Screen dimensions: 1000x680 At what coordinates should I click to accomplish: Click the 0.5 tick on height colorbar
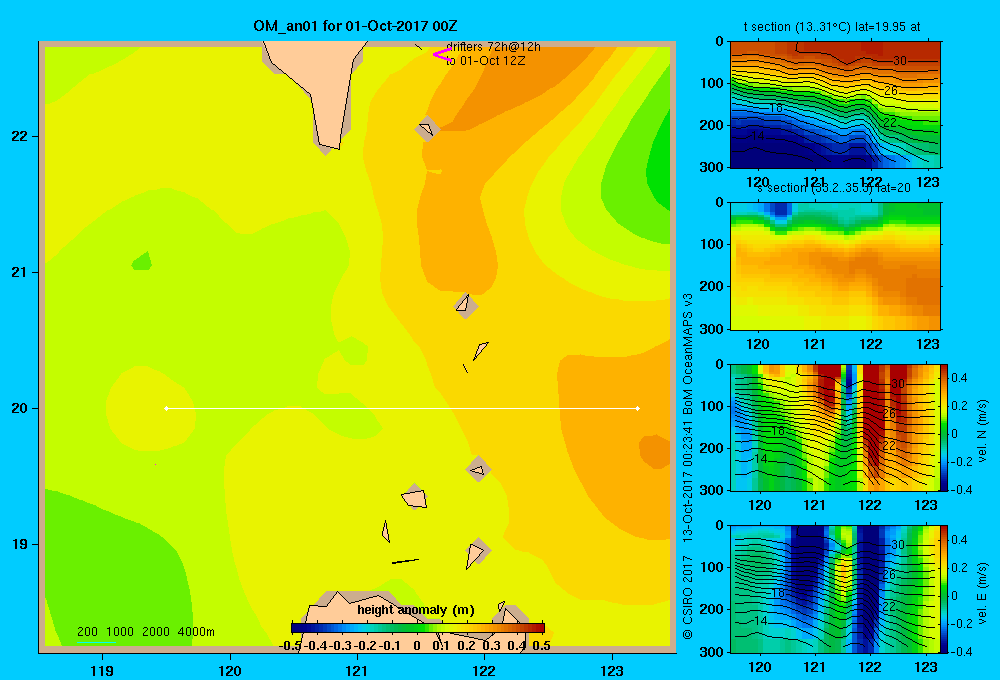[541, 646]
